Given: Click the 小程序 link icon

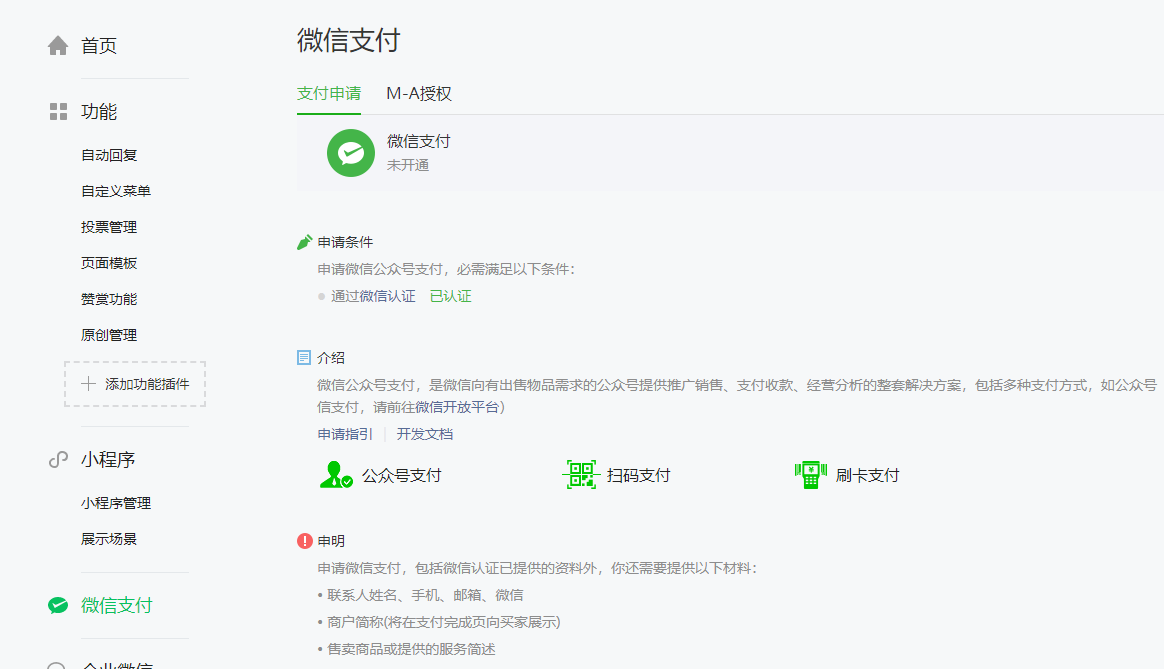Looking at the screenshot, I should click(58, 460).
